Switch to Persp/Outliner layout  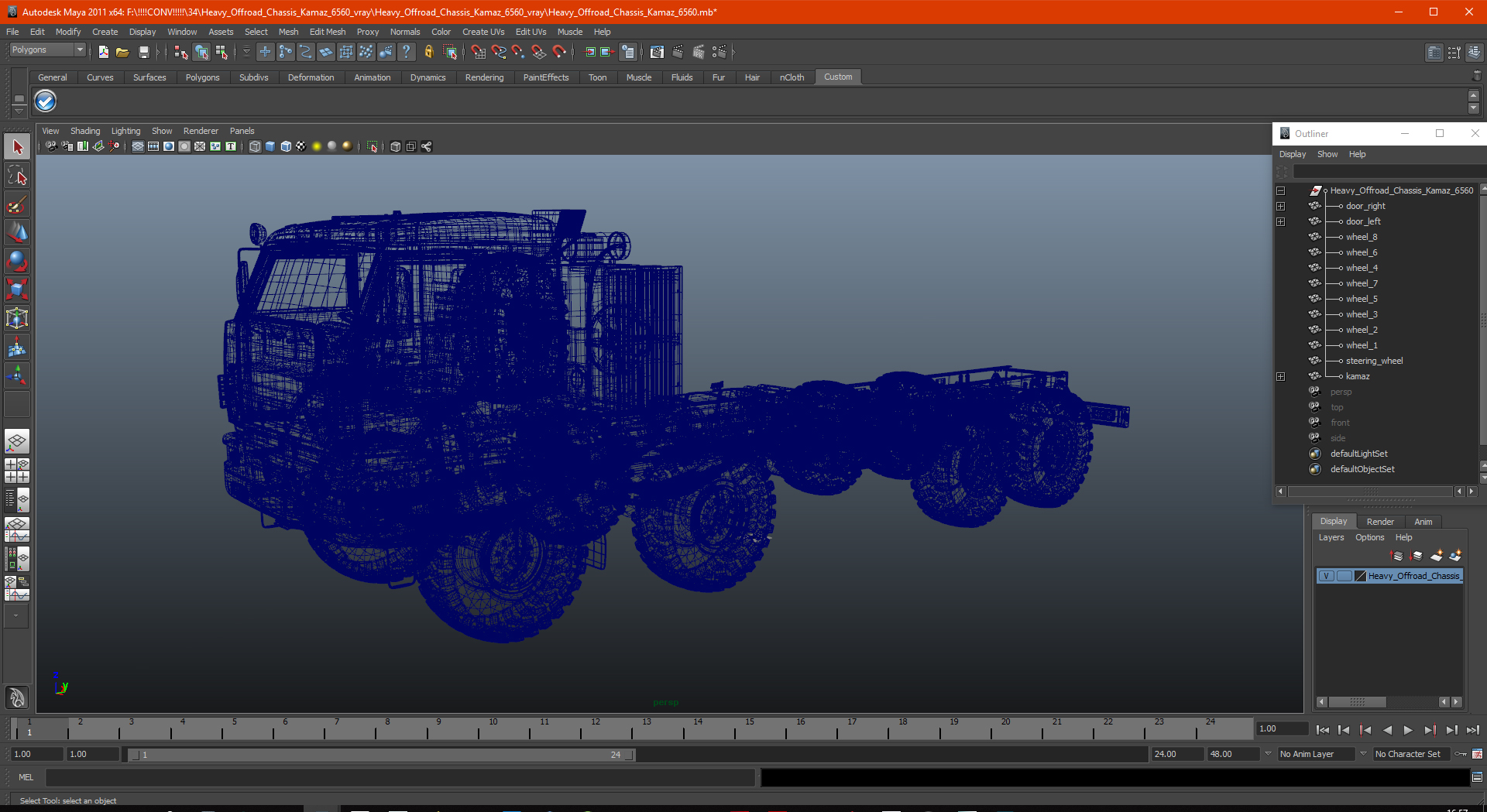click(x=17, y=500)
